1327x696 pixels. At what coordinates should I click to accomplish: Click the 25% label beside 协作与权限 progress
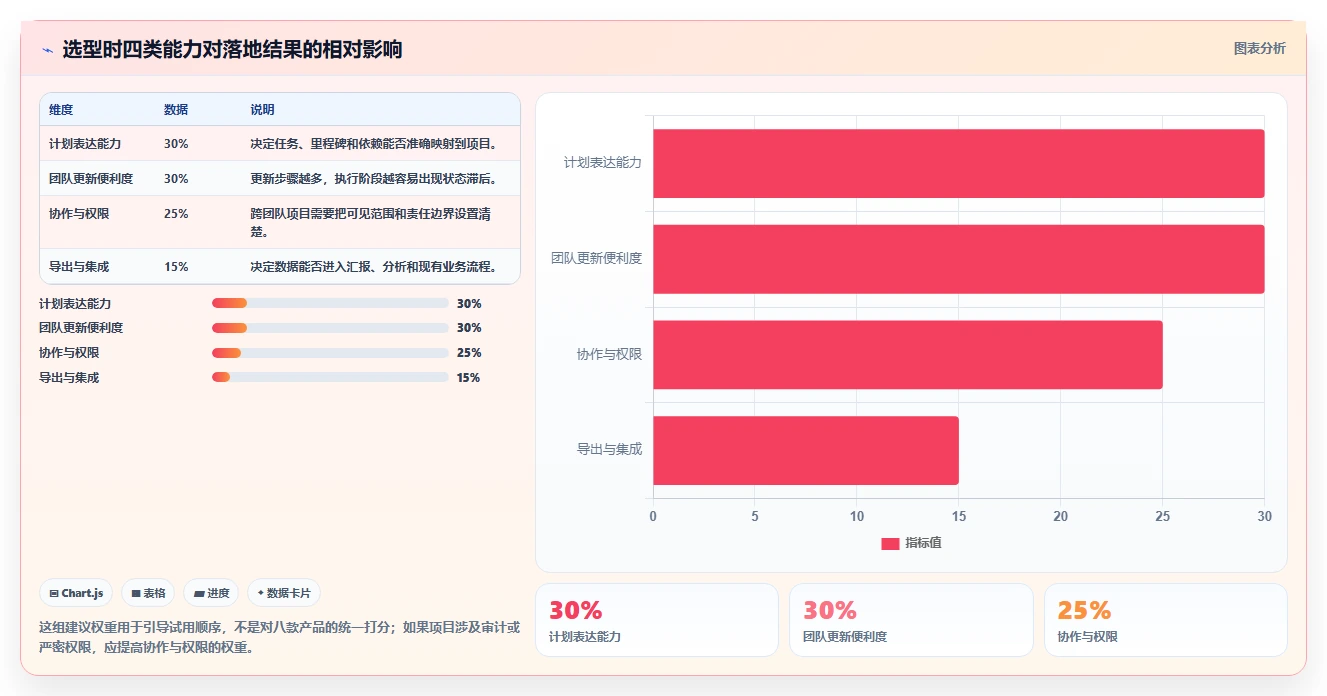(x=468, y=353)
